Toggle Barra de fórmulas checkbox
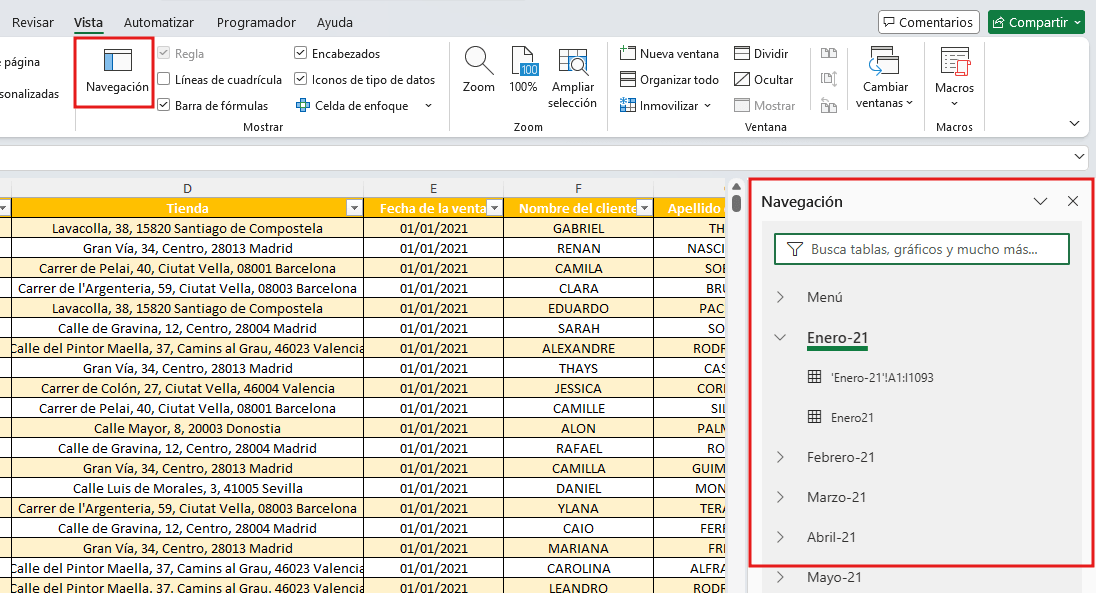The width and height of the screenshot is (1096, 593). pyautogui.click(x=164, y=105)
